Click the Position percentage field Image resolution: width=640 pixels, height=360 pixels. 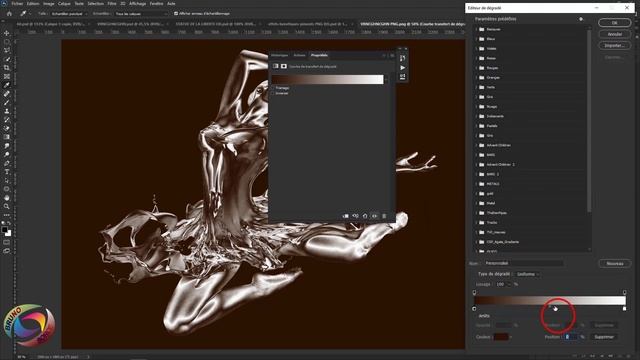coord(571,337)
